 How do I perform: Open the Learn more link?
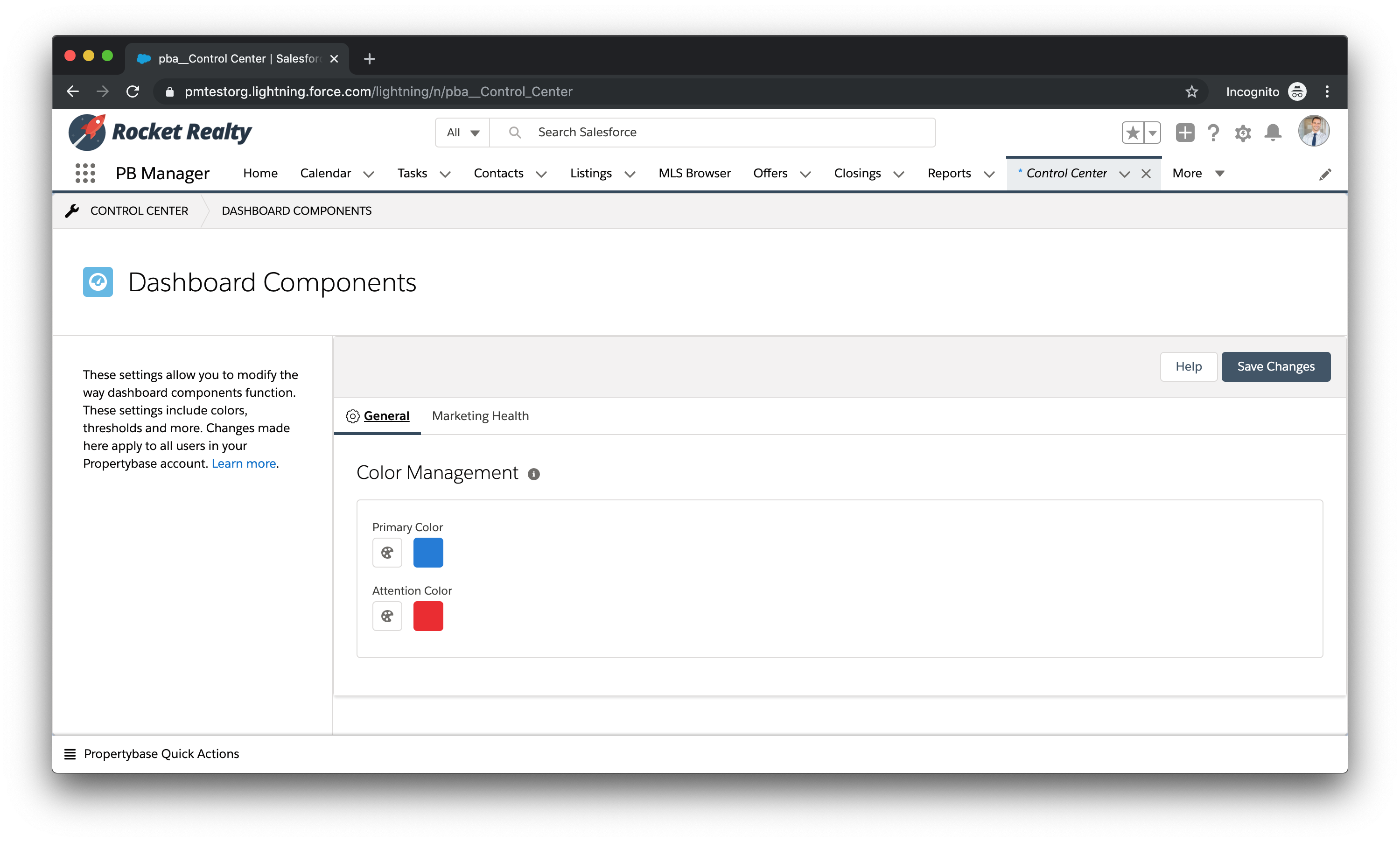pyautogui.click(x=243, y=463)
